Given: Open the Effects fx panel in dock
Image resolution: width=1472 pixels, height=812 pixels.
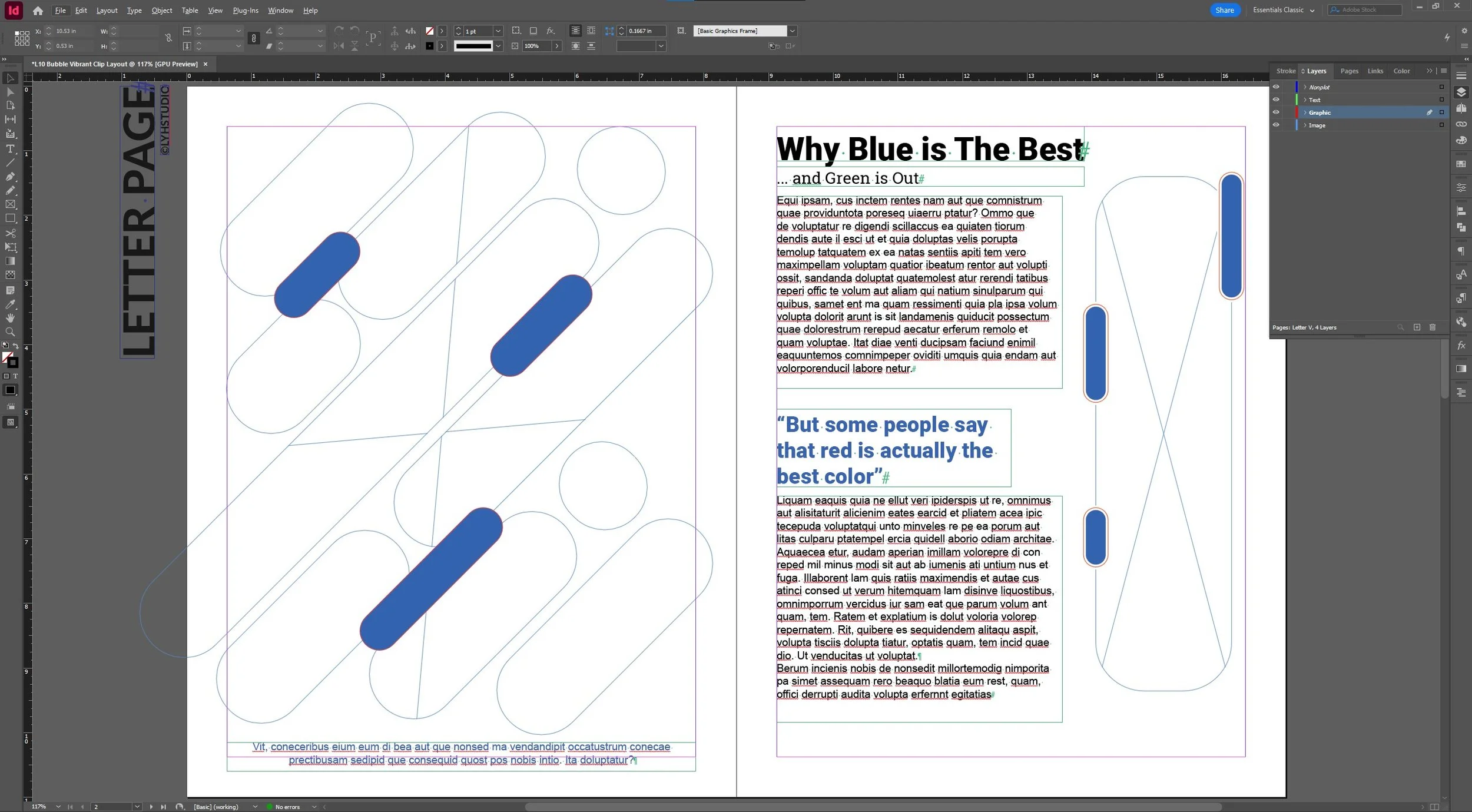Looking at the screenshot, I should coord(1461,346).
